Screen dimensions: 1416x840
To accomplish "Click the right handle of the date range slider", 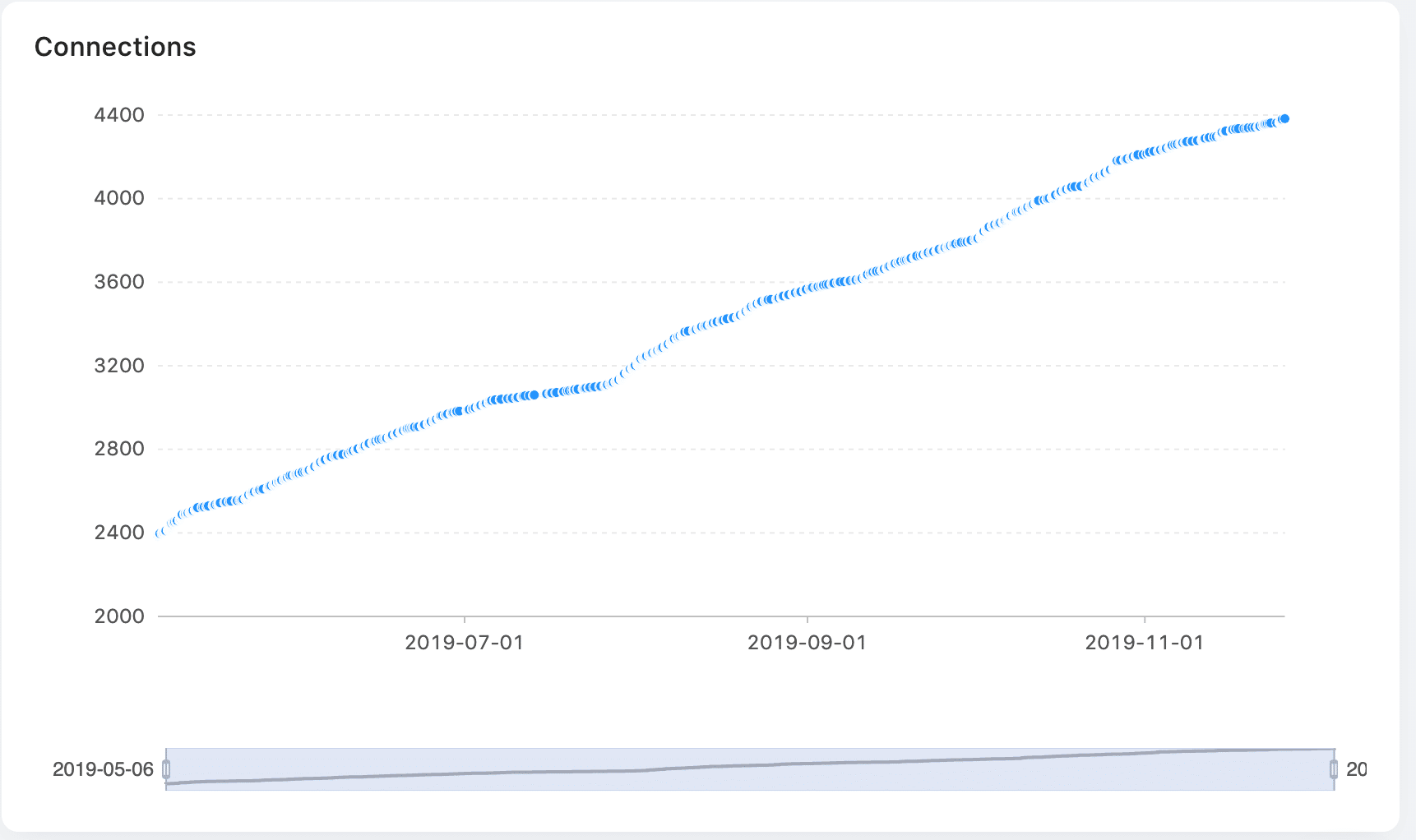I will pos(1334,769).
